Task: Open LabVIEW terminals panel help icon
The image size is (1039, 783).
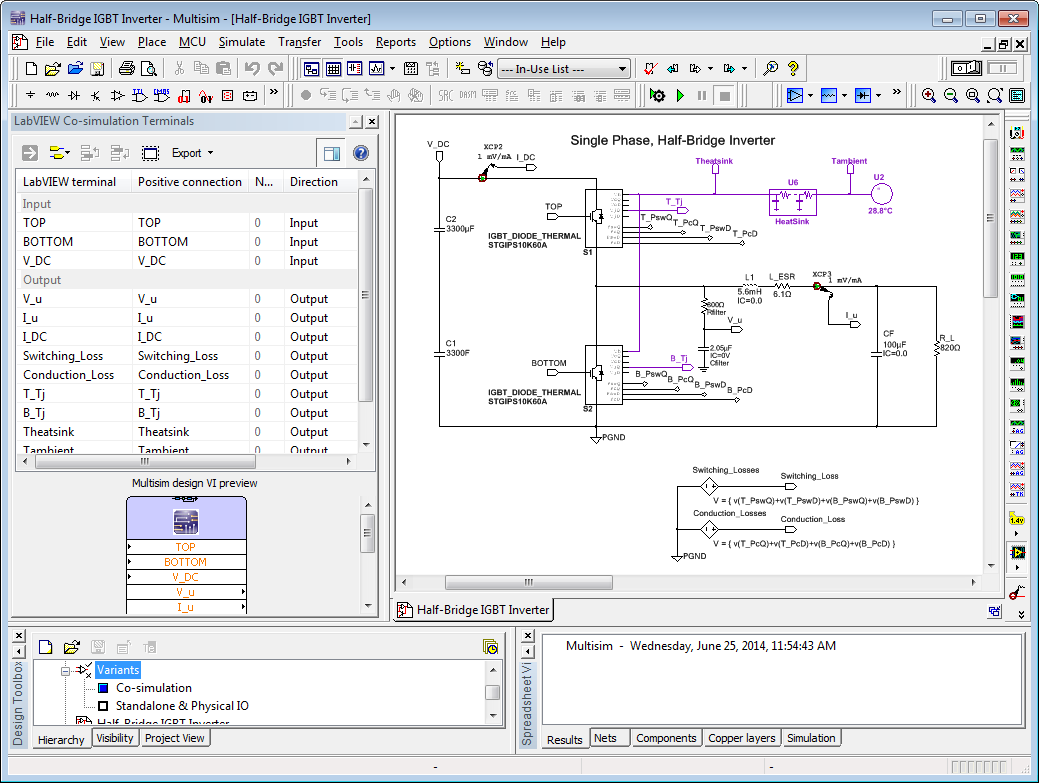Action: click(x=361, y=153)
